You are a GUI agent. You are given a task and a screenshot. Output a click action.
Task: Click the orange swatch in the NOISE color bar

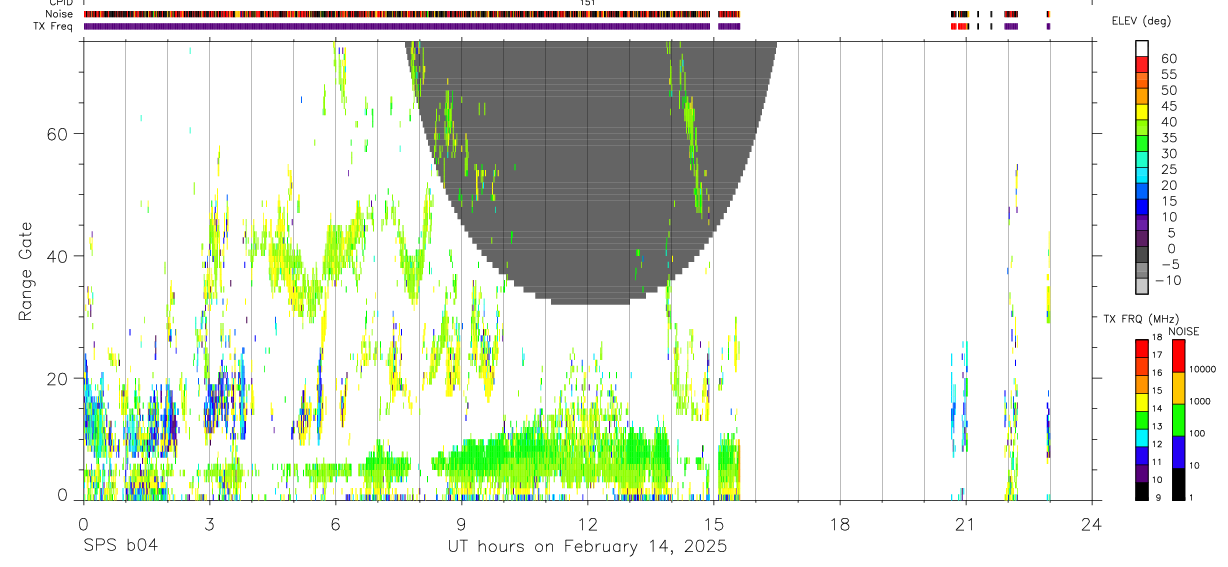1178,388
